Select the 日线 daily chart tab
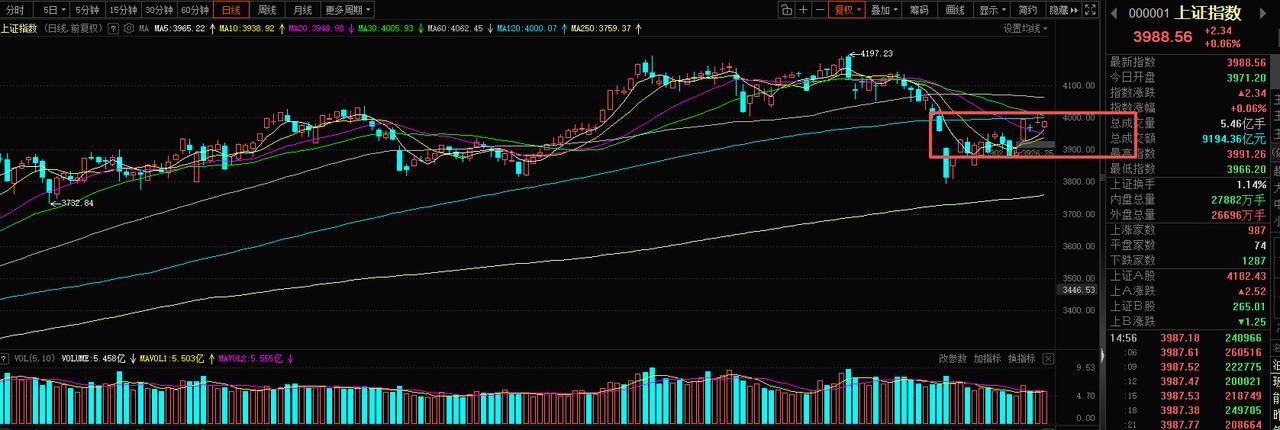Image resolution: width=1280 pixels, height=430 pixels. coord(232,10)
